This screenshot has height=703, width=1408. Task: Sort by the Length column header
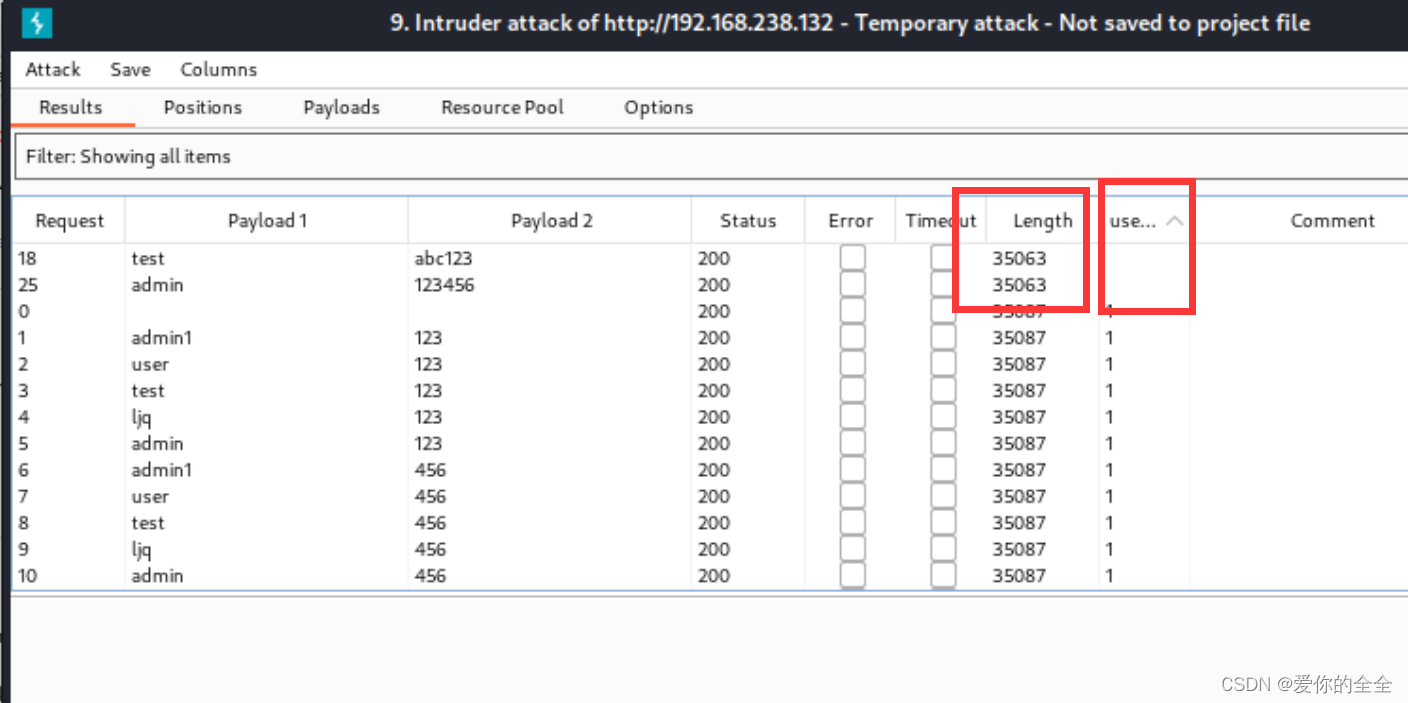click(x=1043, y=221)
